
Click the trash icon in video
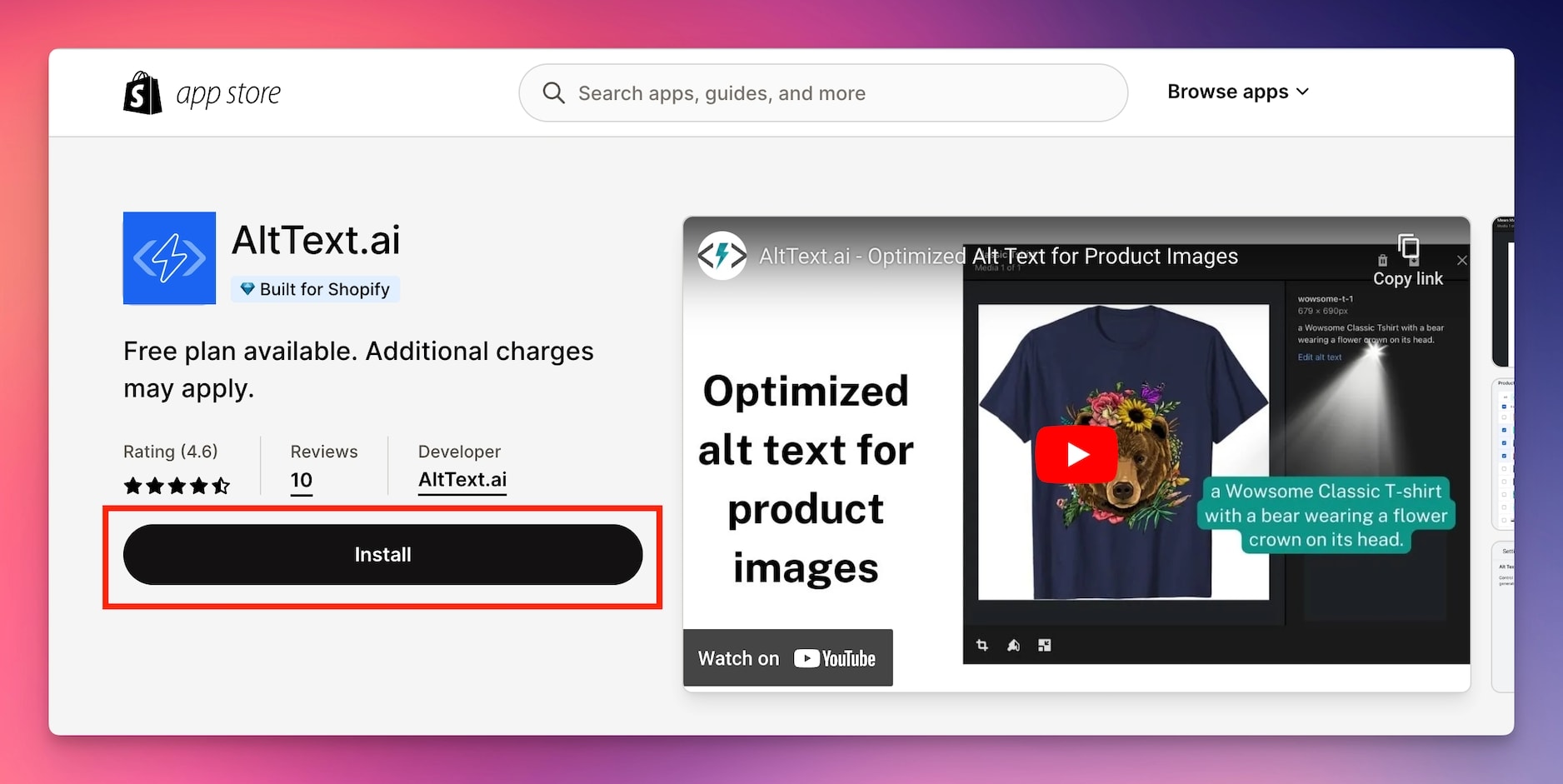[x=1383, y=261]
